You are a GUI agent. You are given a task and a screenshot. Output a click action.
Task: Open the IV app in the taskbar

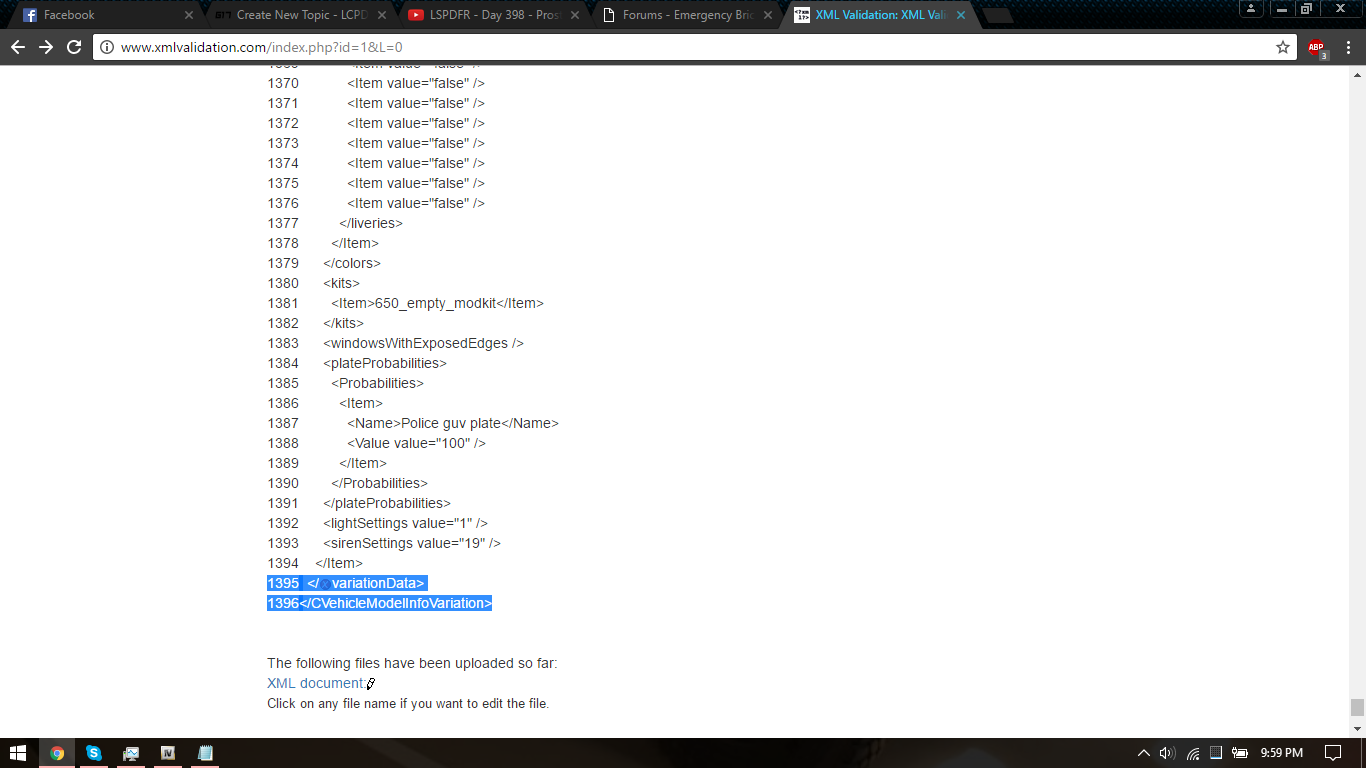point(168,753)
